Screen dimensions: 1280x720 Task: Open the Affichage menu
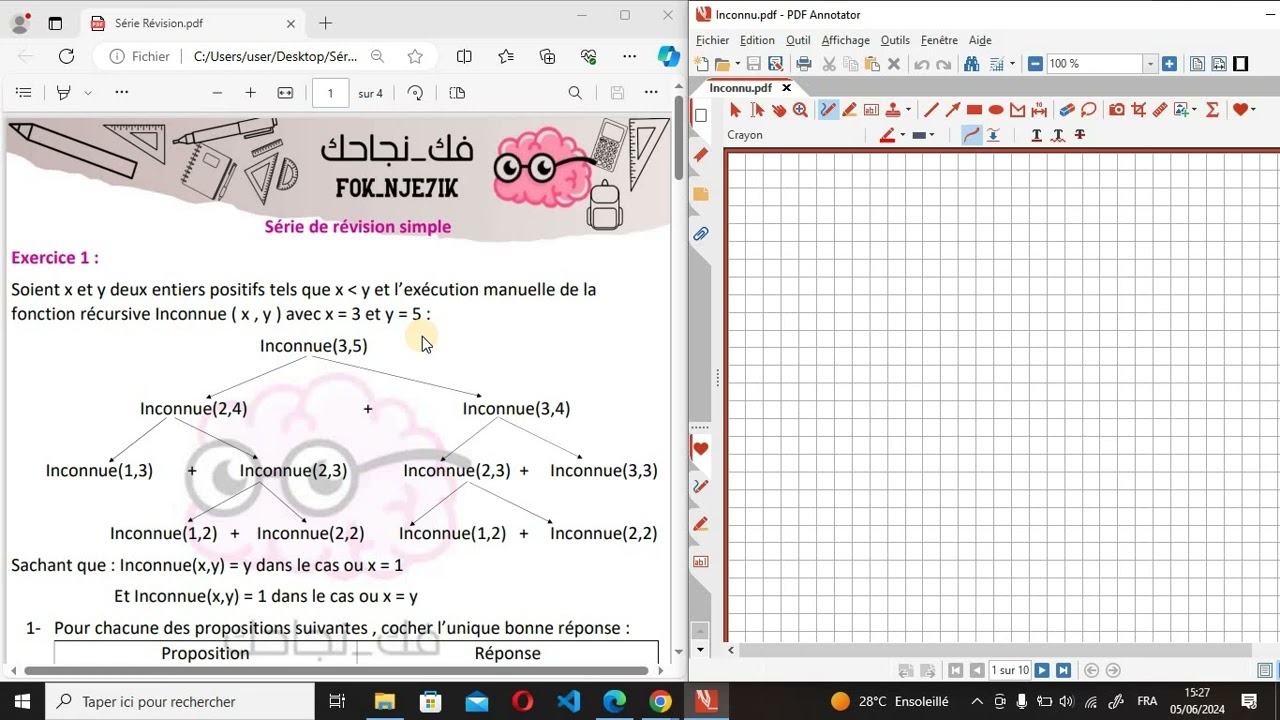tap(845, 40)
